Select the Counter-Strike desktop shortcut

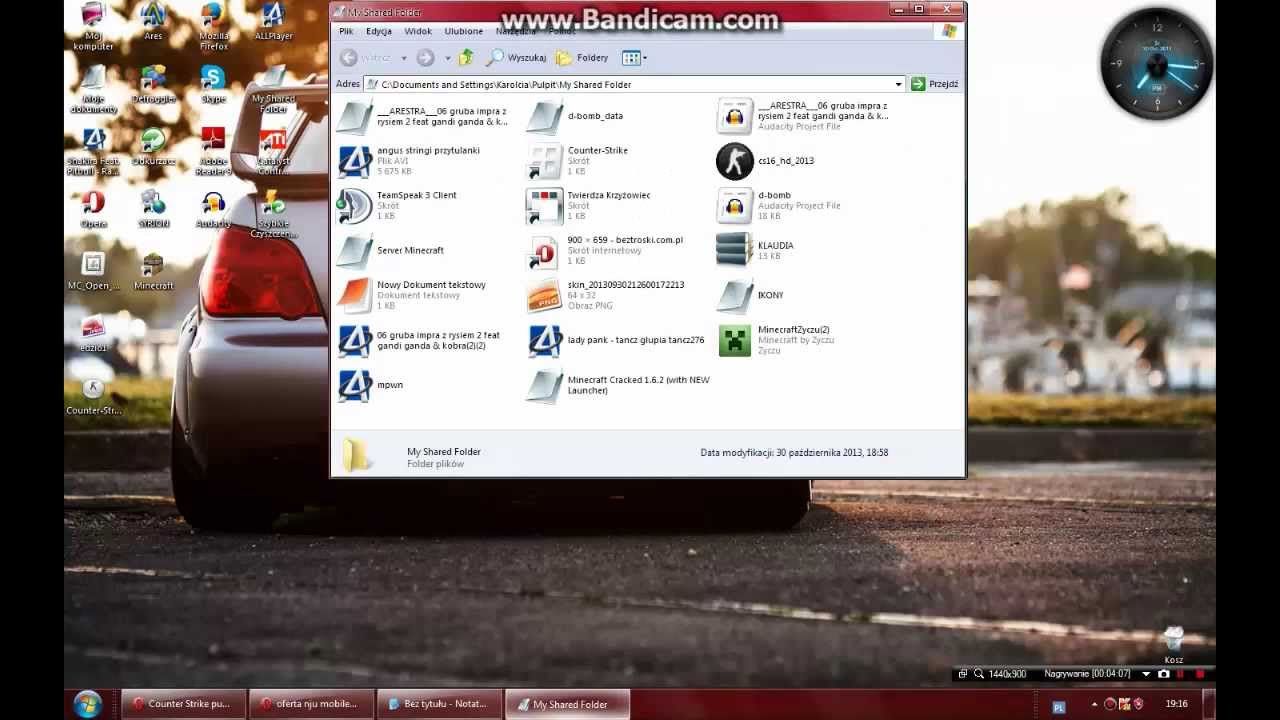[93, 396]
